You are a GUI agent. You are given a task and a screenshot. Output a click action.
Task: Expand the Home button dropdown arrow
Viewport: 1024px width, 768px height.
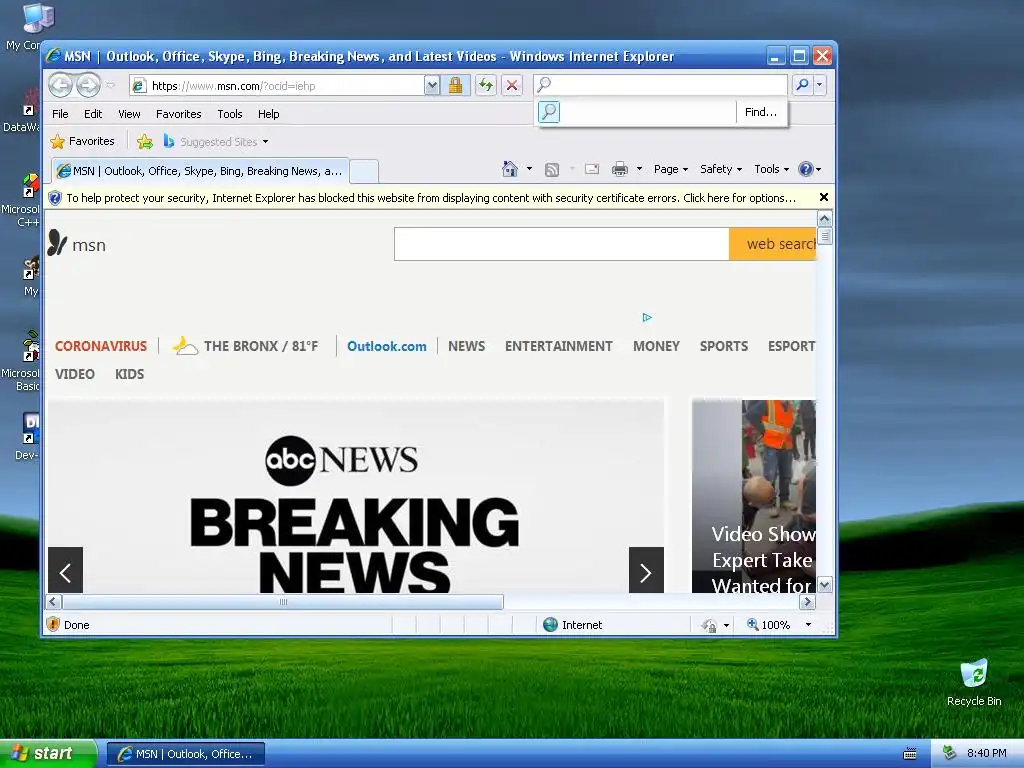pos(529,169)
